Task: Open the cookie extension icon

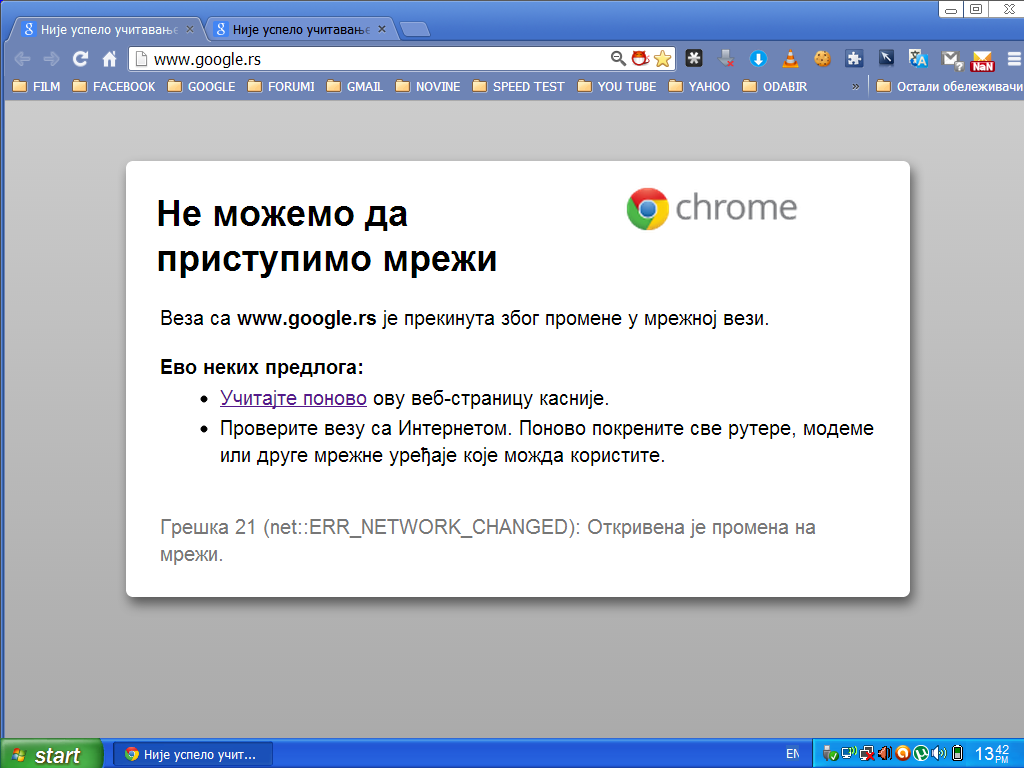Action: click(x=822, y=59)
